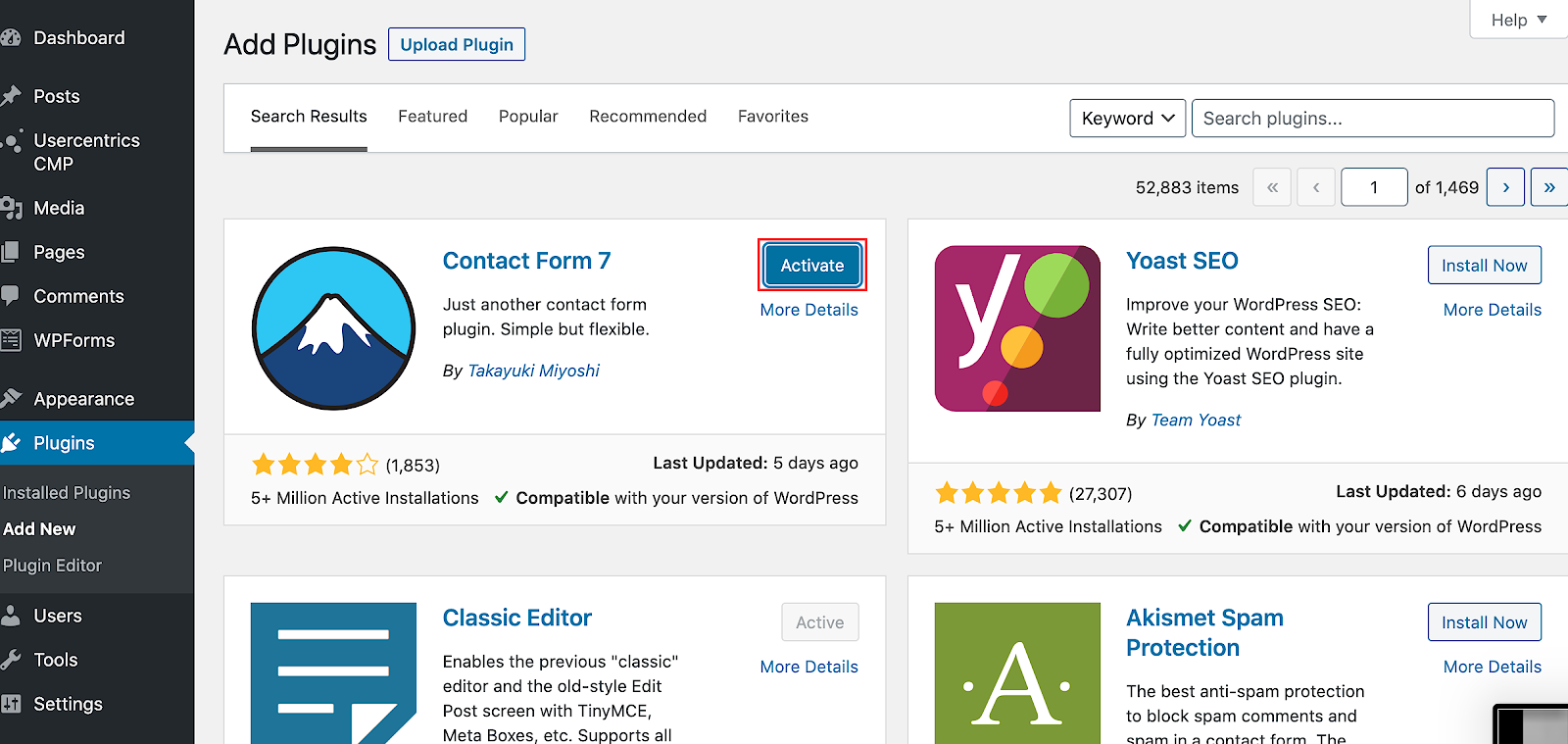1568x744 pixels.
Task: Click the Akismet plugin logo
Action: [x=1017, y=673]
